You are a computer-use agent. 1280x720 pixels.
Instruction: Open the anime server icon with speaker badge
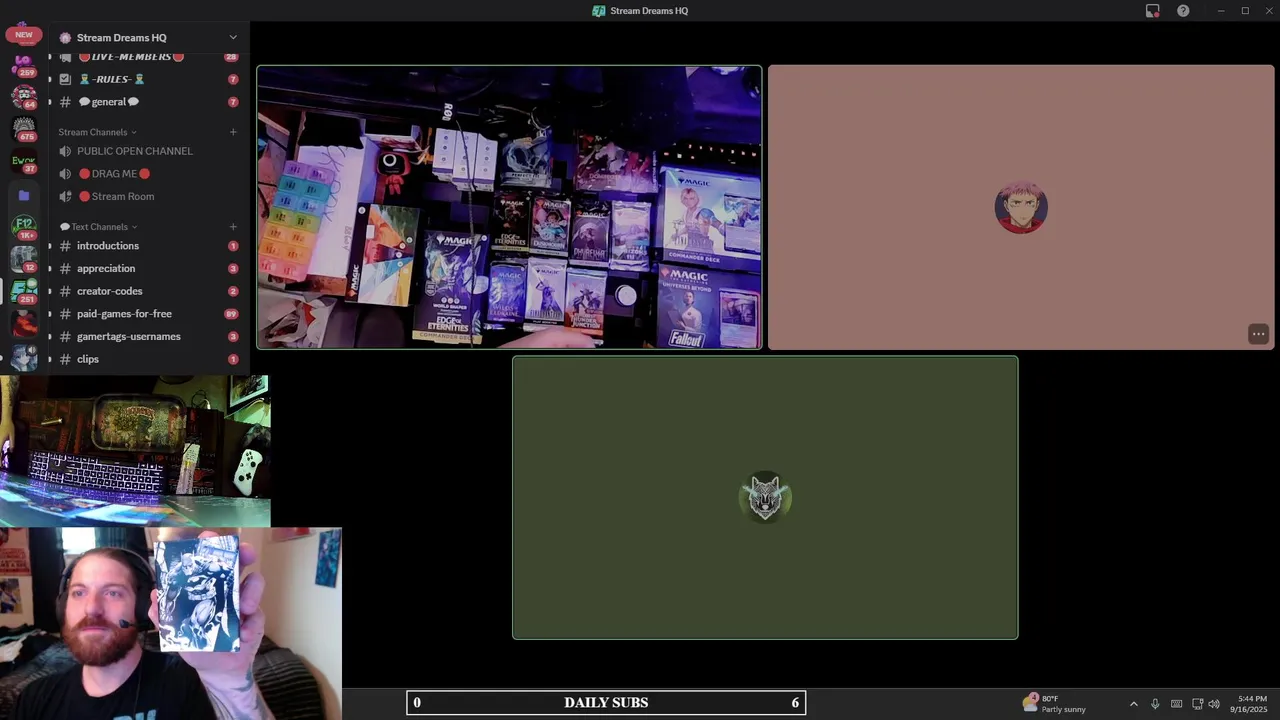24,356
